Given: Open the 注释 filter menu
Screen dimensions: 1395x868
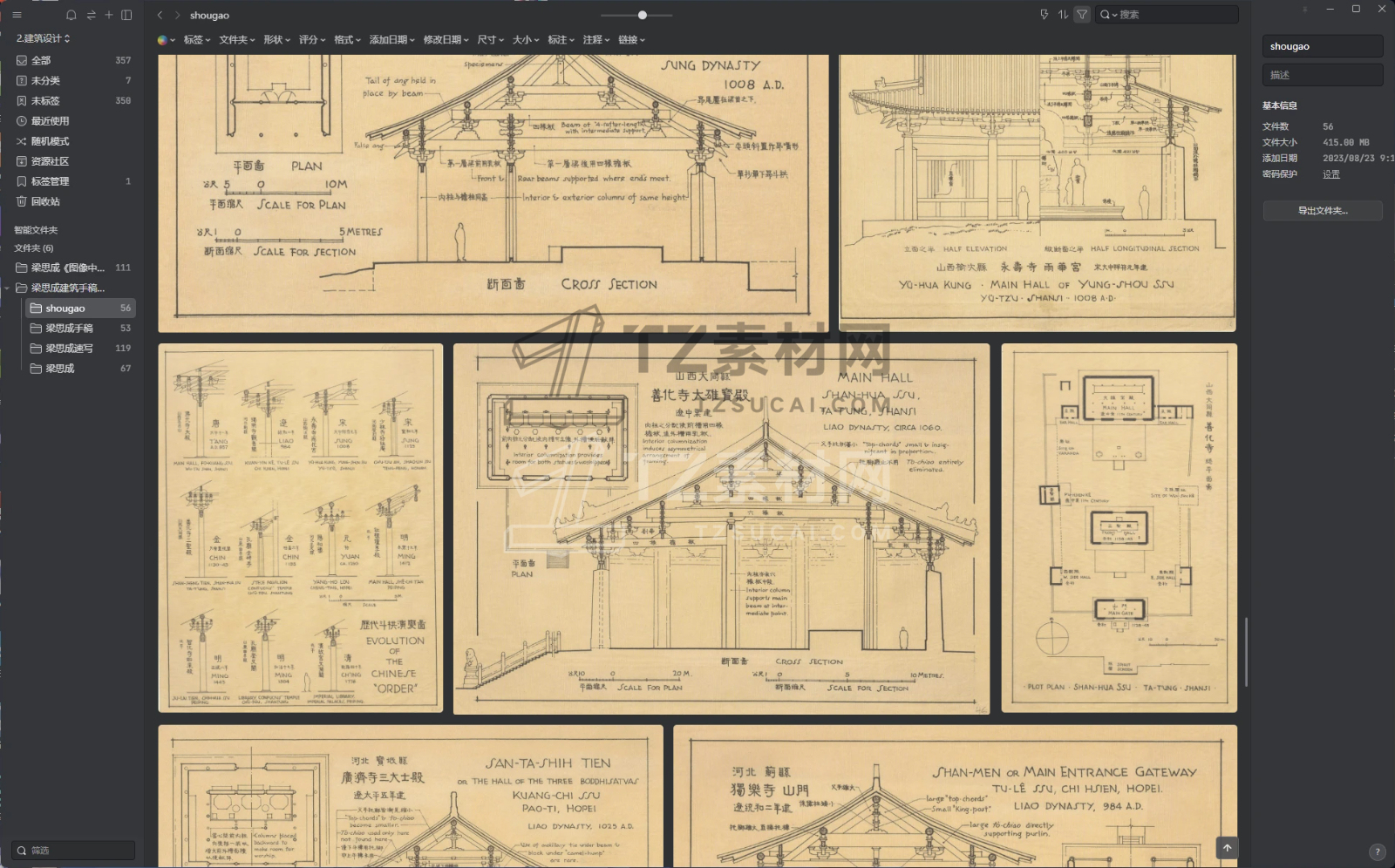Looking at the screenshot, I should click(x=596, y=40).
